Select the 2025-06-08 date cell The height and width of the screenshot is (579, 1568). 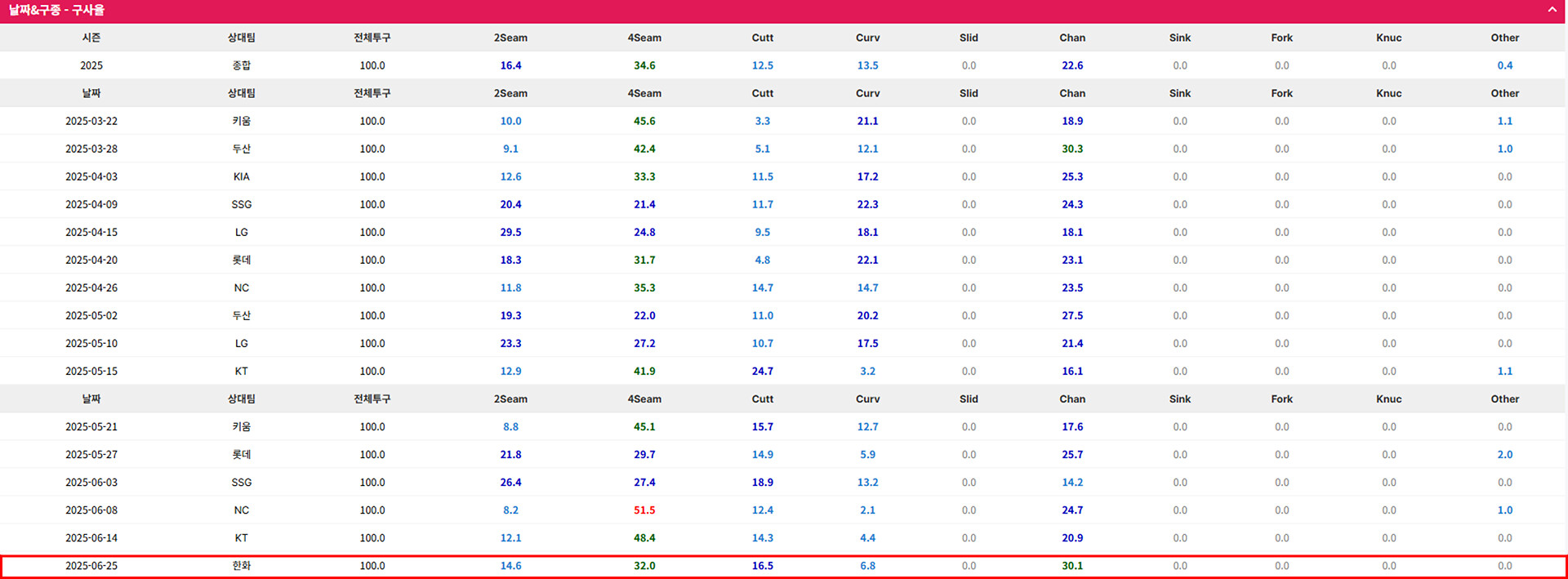(91, 510)
